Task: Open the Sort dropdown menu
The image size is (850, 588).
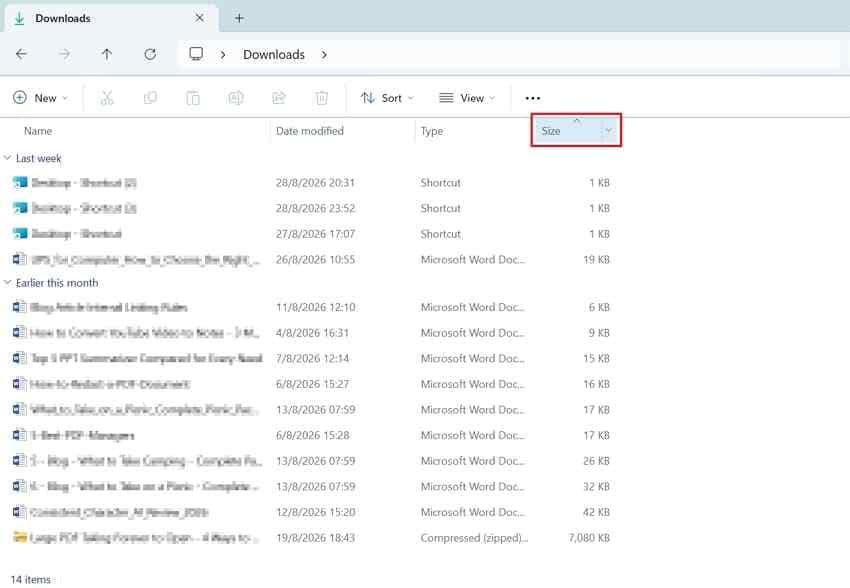Action: point(387,98)
